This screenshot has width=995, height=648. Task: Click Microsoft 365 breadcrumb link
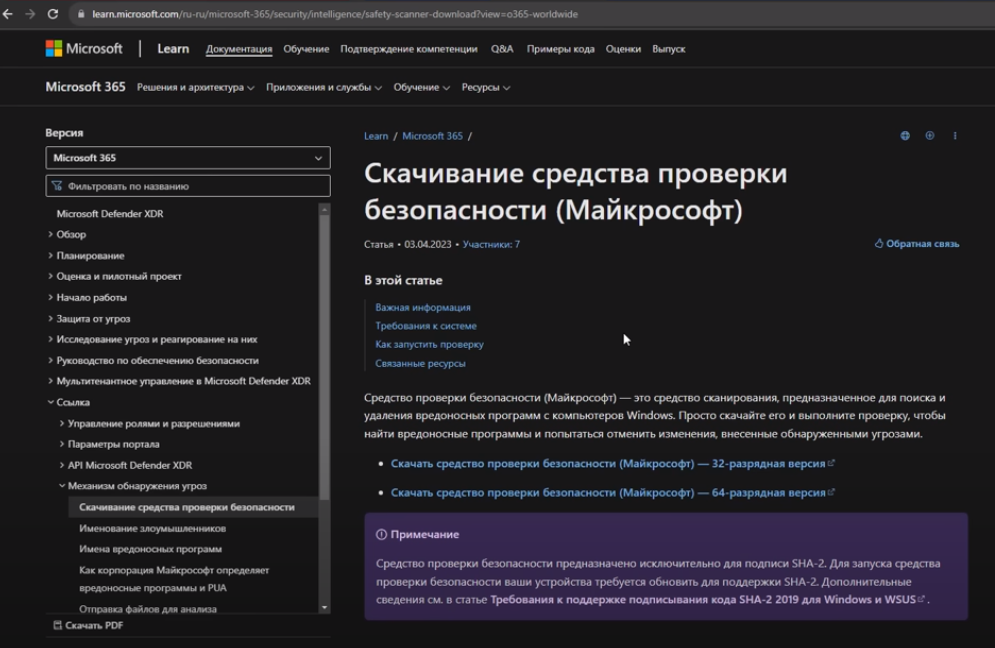pos(432,136)
